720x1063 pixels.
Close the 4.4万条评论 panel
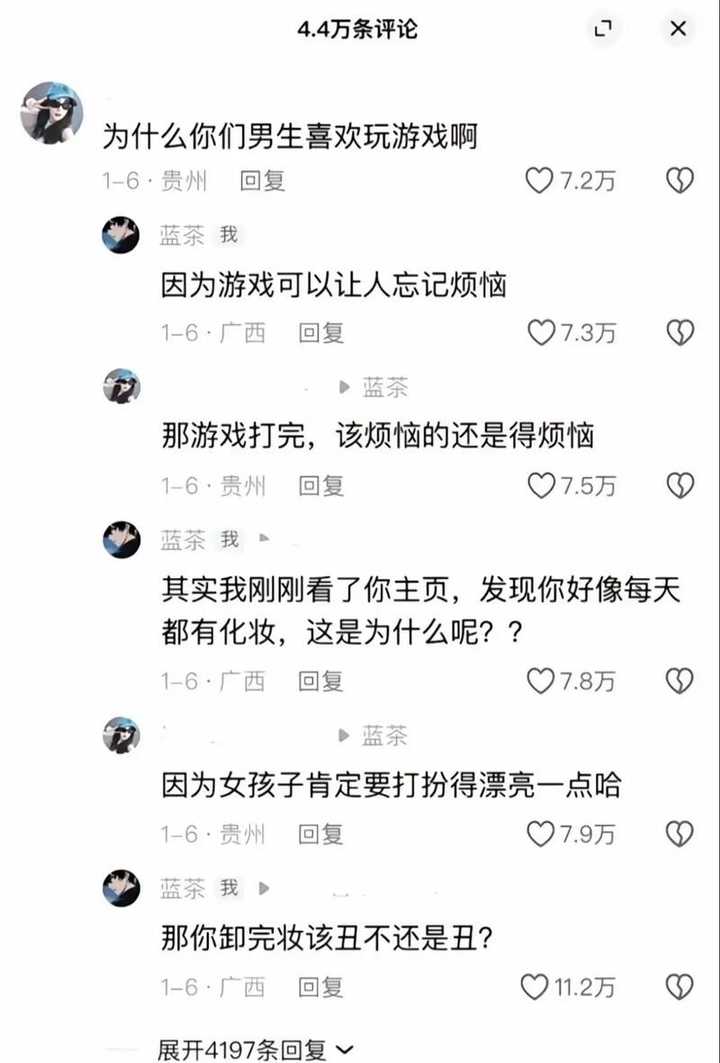pos(678,28)
